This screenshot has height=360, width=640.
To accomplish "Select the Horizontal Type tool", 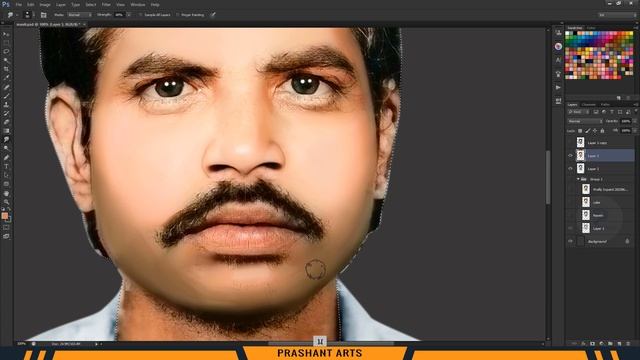I will click(6, 166).
